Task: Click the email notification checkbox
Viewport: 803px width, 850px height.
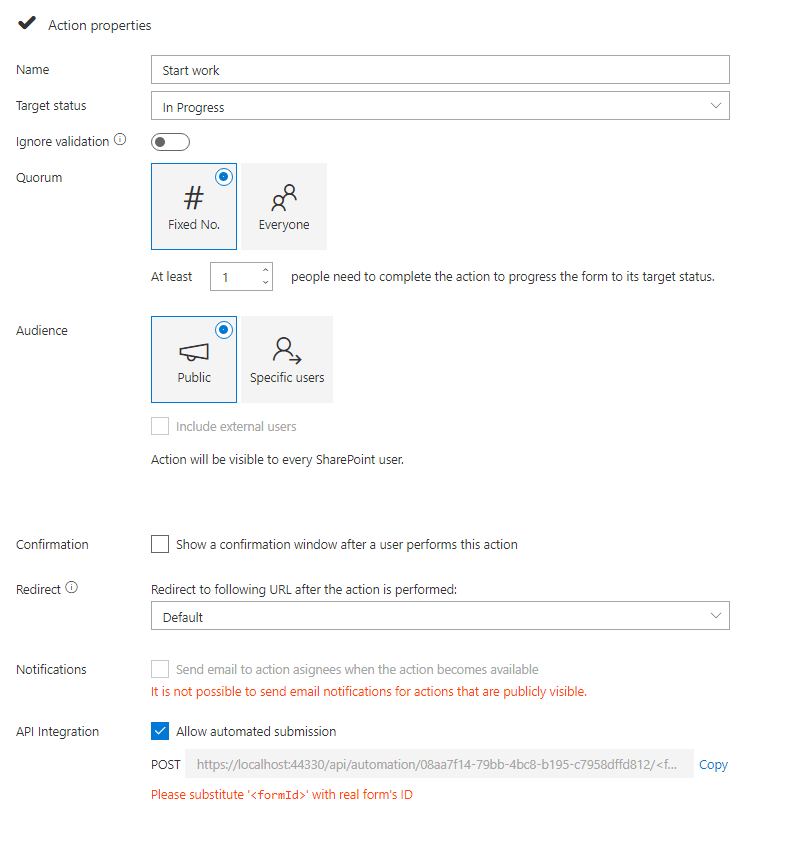Action: (x=160, y=669)
